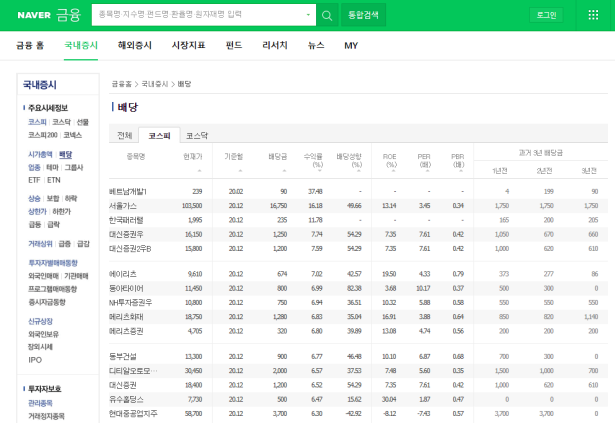Viewport: 615px width, 423px height.
Task: Open sidebar 기관매매 link
Action: [x=76, y=276]
